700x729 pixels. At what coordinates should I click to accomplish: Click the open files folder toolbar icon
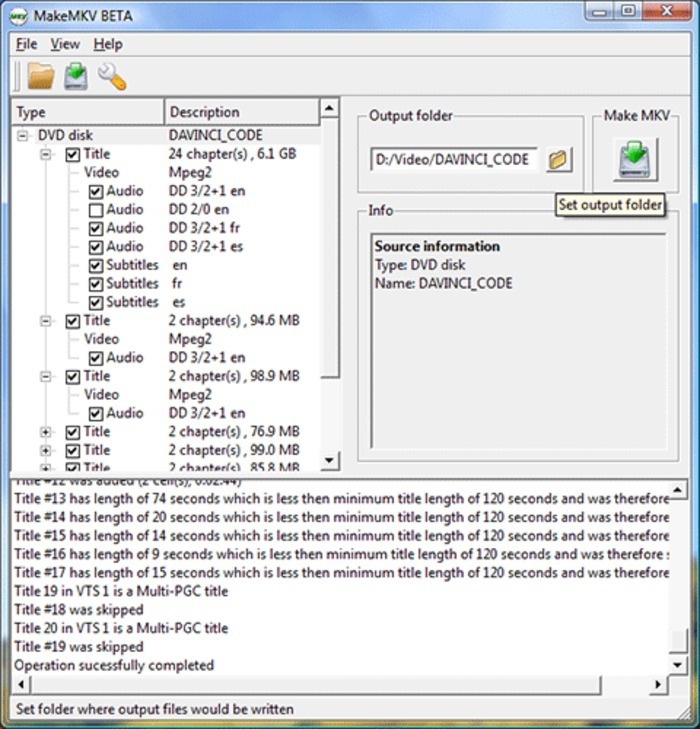40,76
